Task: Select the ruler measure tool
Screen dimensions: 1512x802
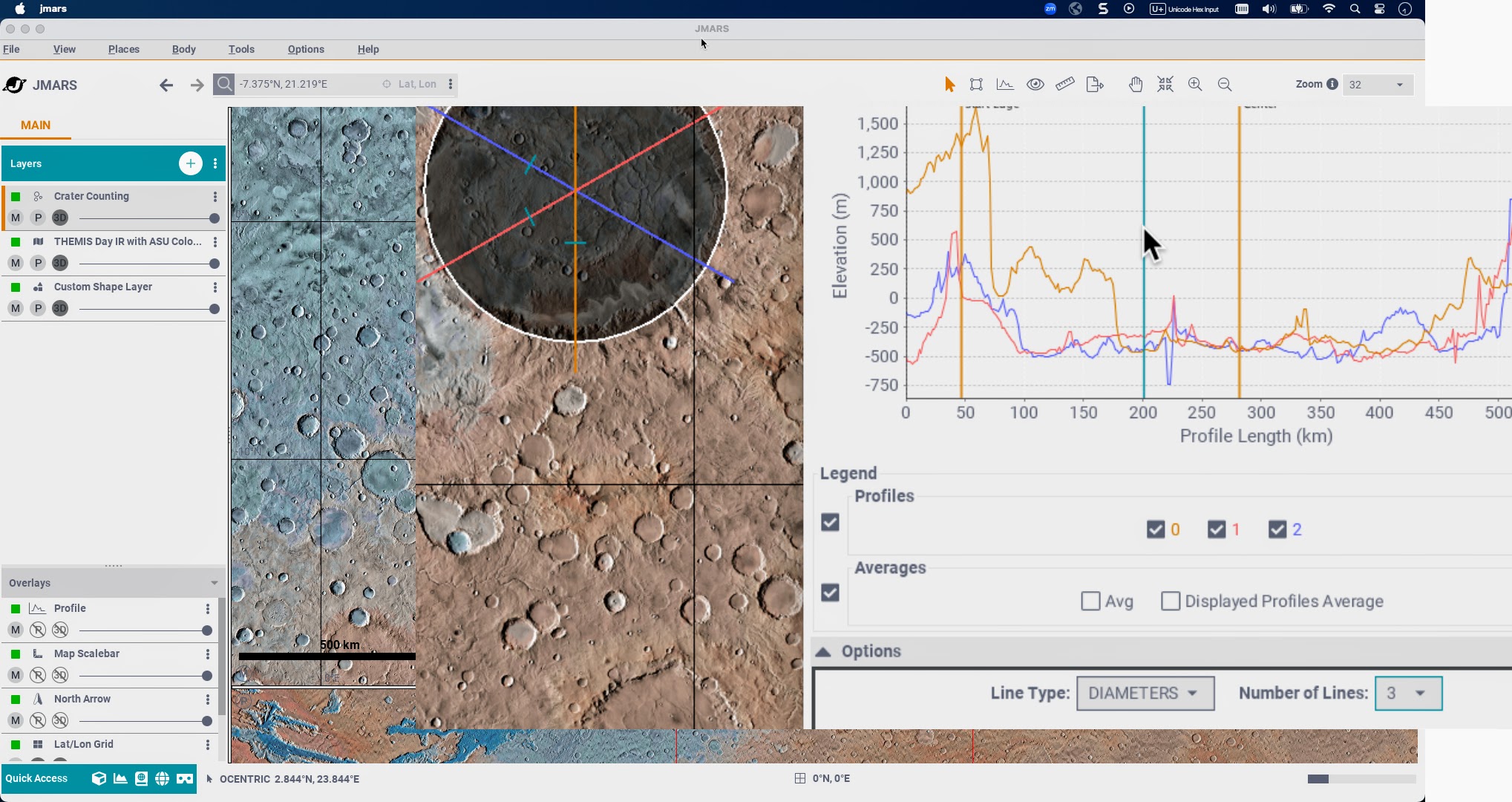Action: click(x=1065, y=84)
